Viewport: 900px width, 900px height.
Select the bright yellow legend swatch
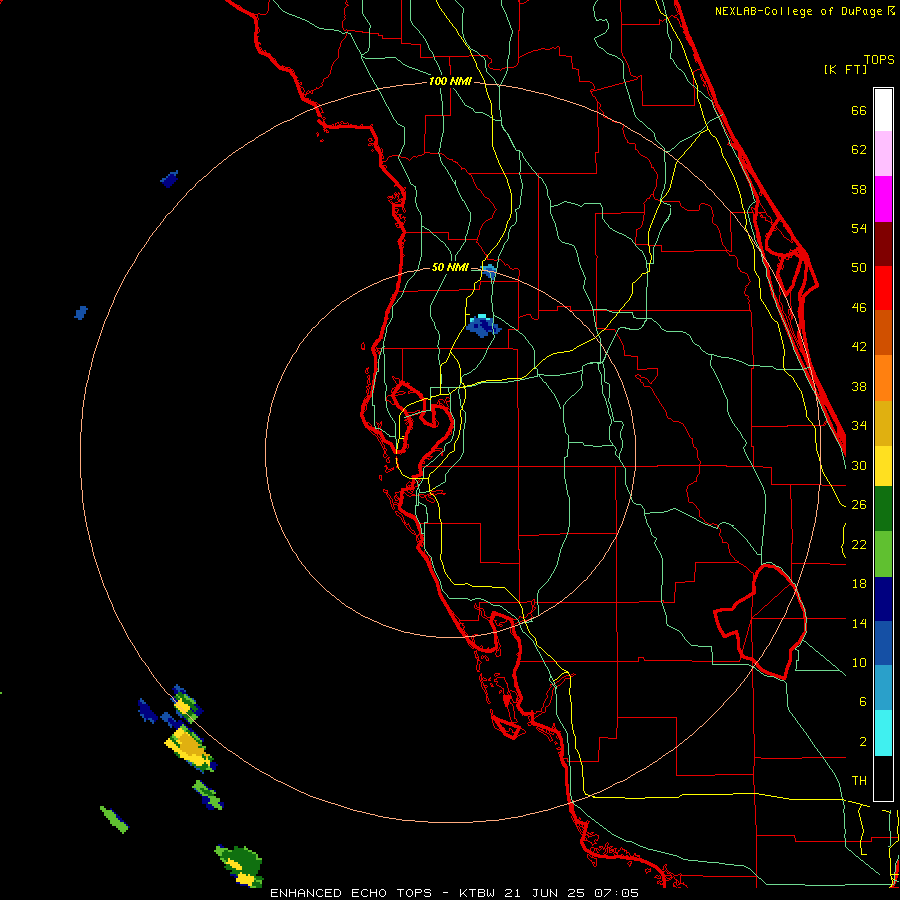pos(883,466)
